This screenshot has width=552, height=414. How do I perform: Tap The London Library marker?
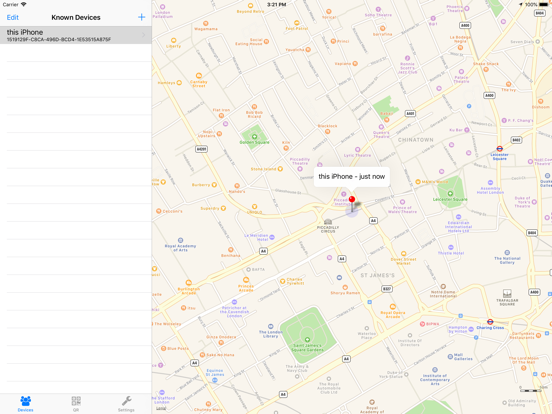pos(270,326)
